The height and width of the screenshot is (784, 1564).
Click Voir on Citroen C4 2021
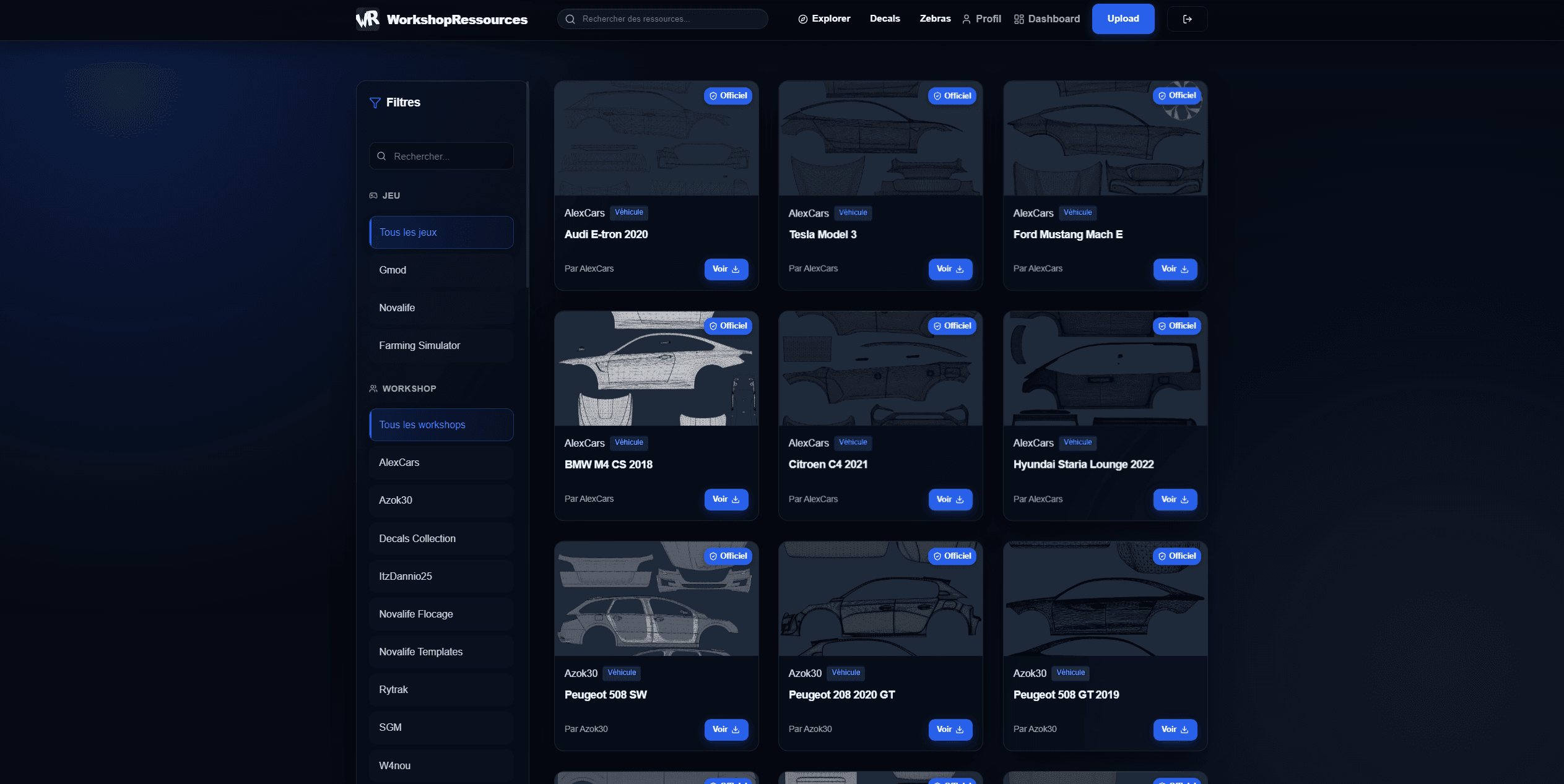(x=950, y=500)
